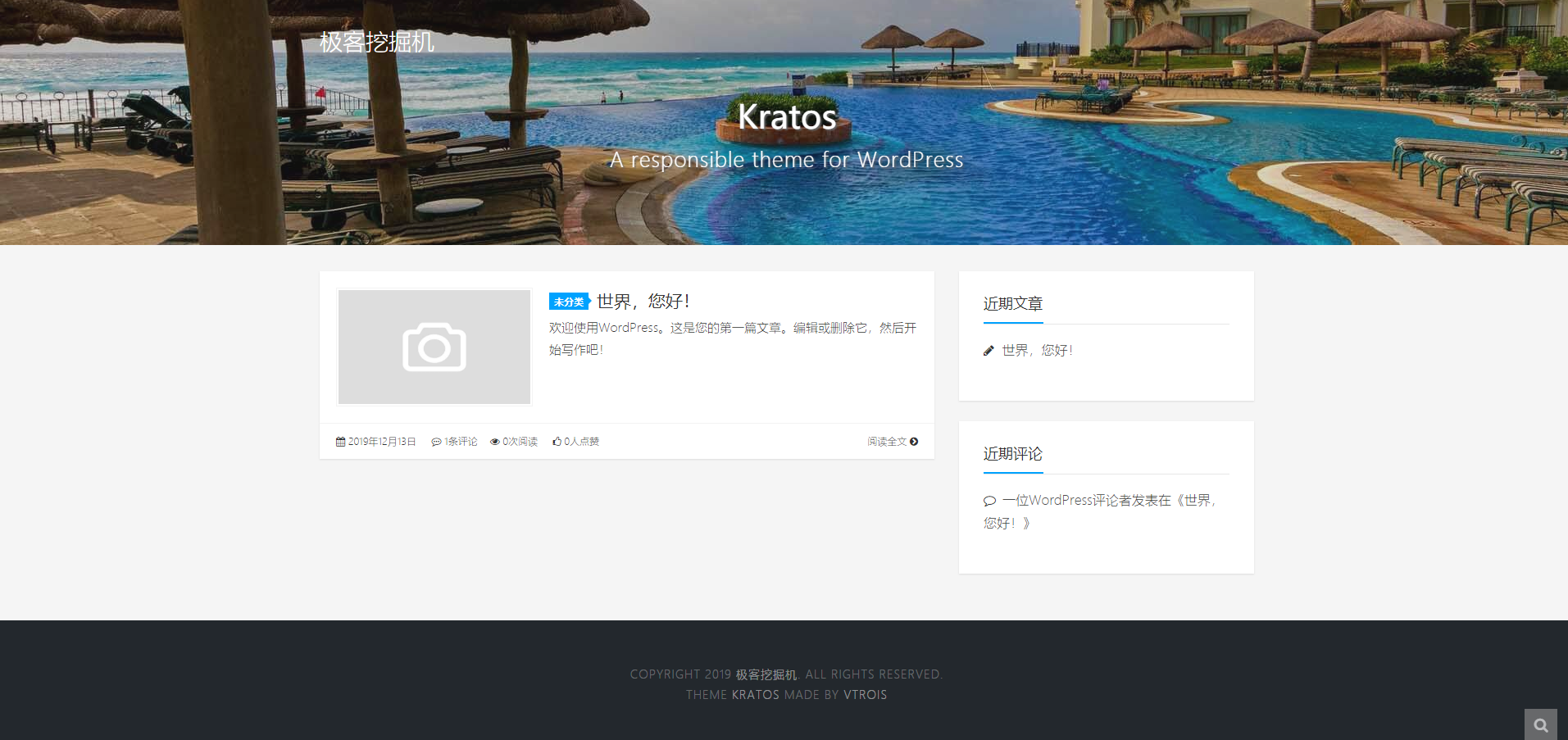Click the 'A responsible theme for WordPress' subtitle
The height and width of the screenshot is (740, 1568).
tap(787, 160)
